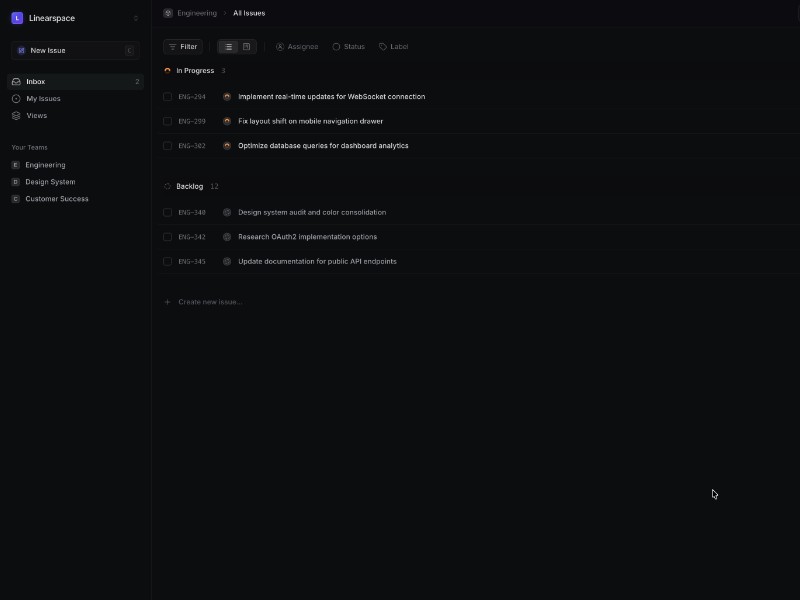Click the New Issue button
Viewport: 800px width, 600px height.
tap(47, 50)
